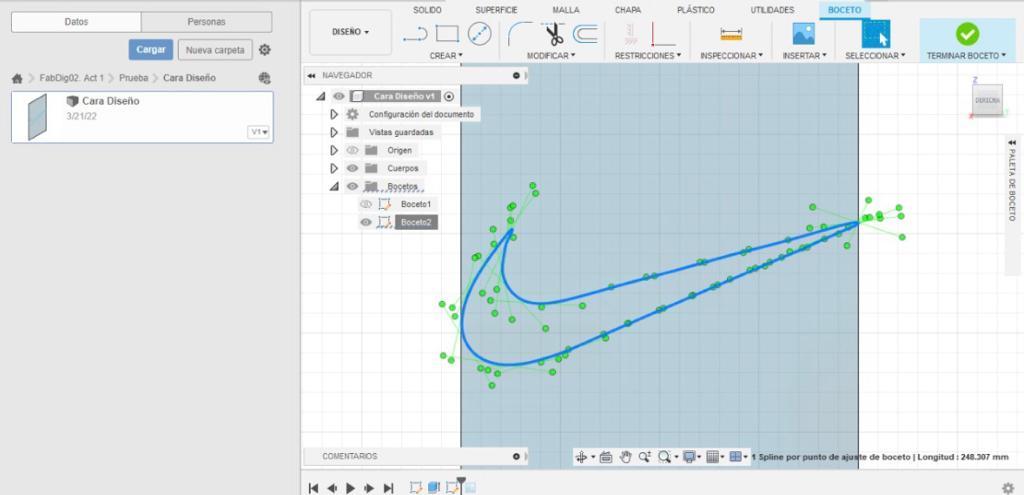Open the CREAR dropdown menu
Screen dimensions: 1024x495
pyautogui.click(x=446, y=56)
